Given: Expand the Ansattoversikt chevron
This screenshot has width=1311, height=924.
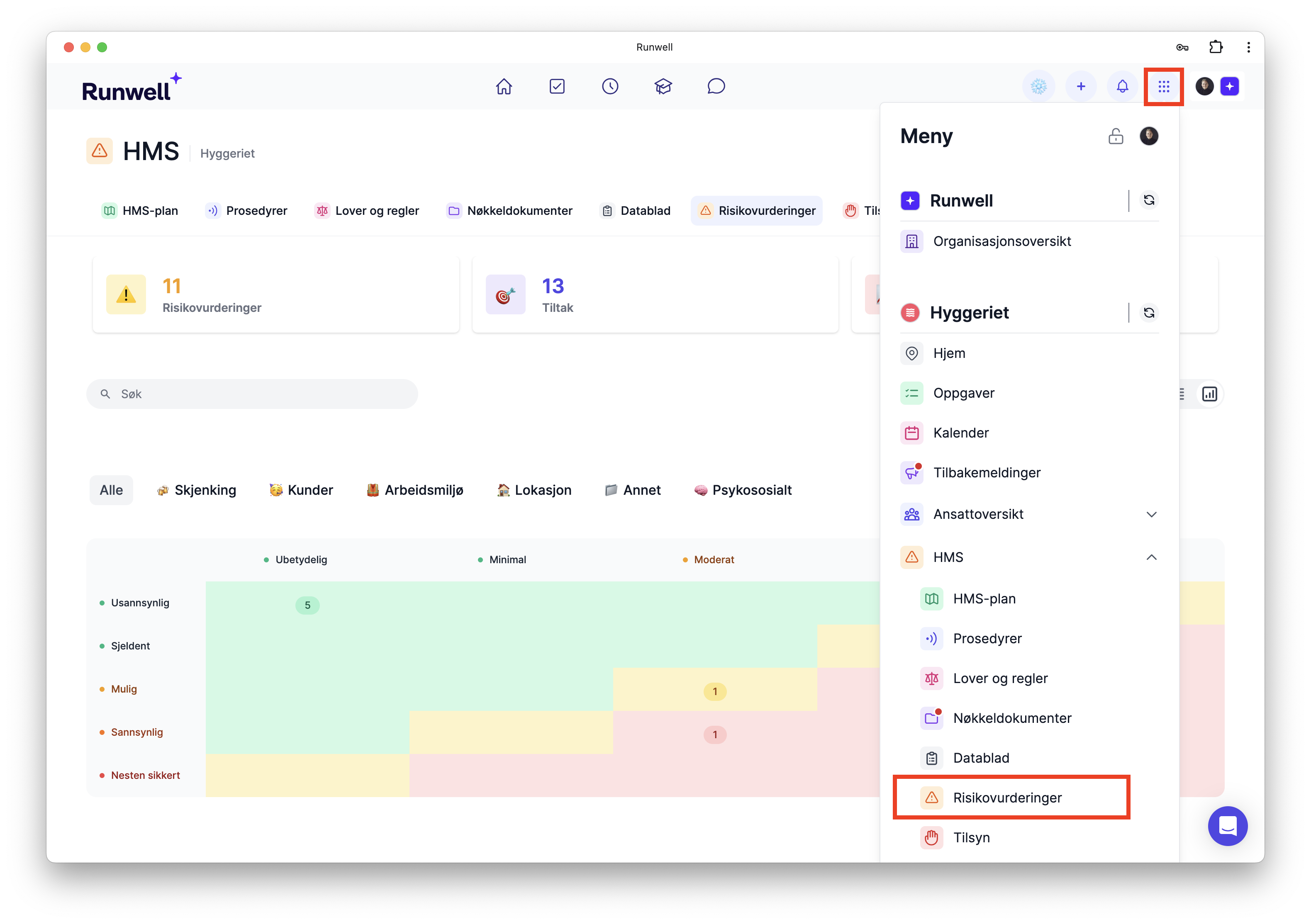Looking at the screenshot, I should (x=1151, y=514).
